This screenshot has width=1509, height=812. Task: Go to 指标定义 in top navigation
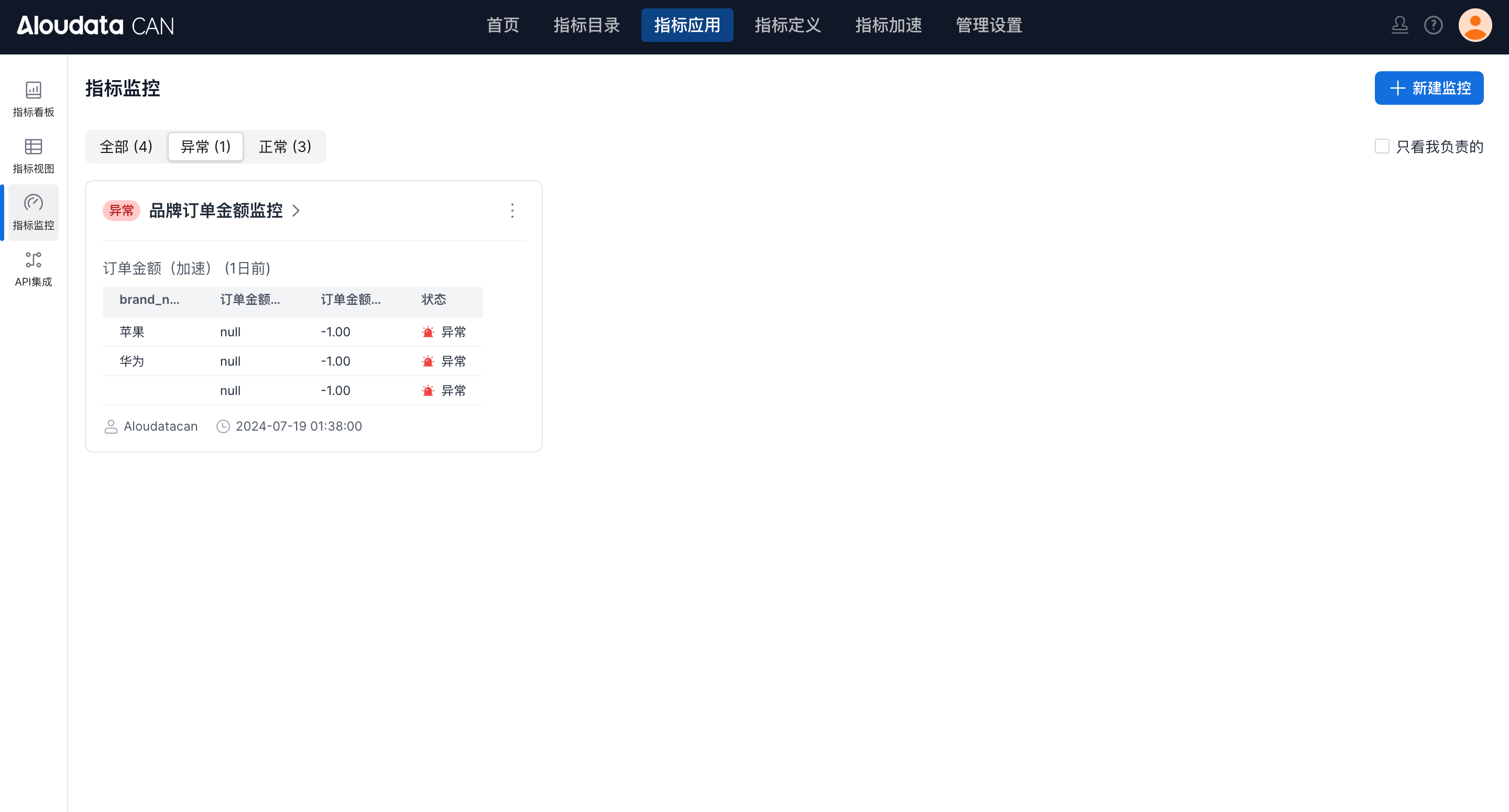[x=788, y=25]
